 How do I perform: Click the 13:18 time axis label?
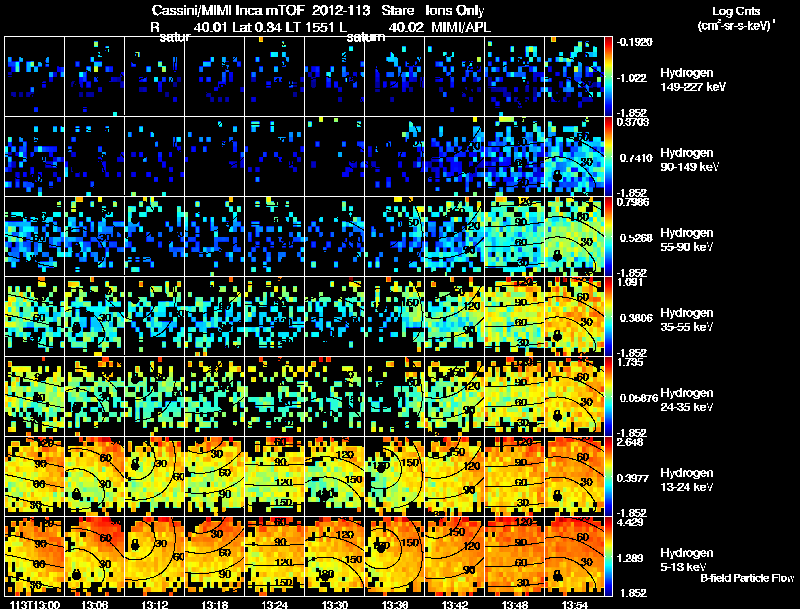click(215, 604)
